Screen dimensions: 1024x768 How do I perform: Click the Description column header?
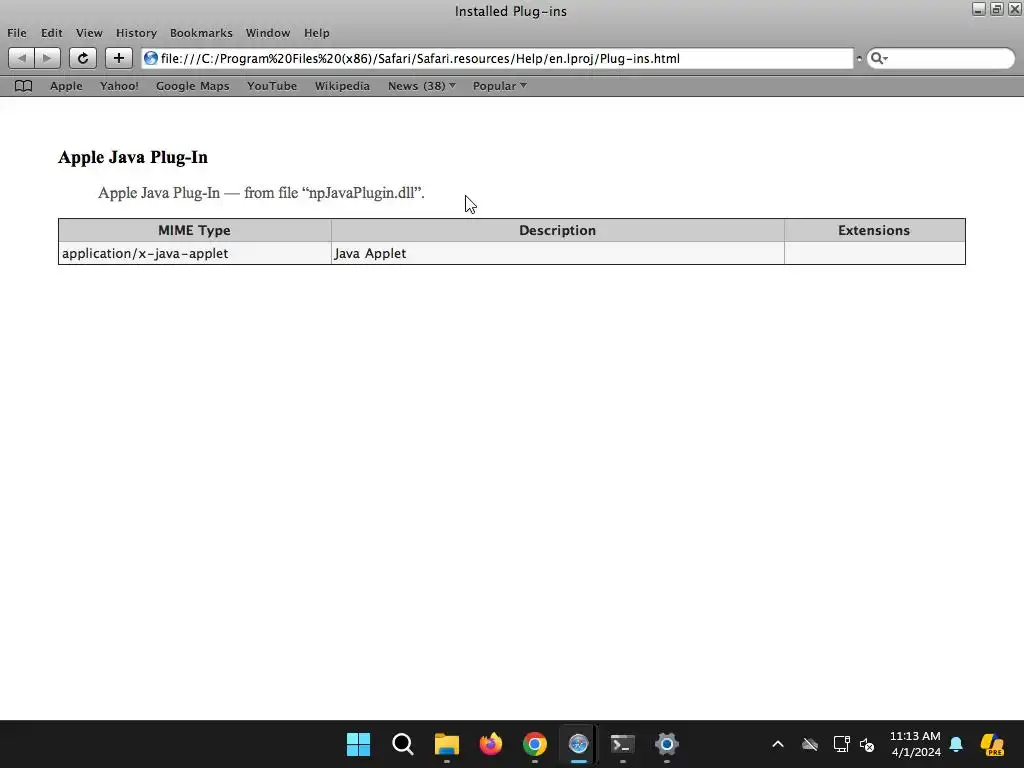[x=558, y=231]
